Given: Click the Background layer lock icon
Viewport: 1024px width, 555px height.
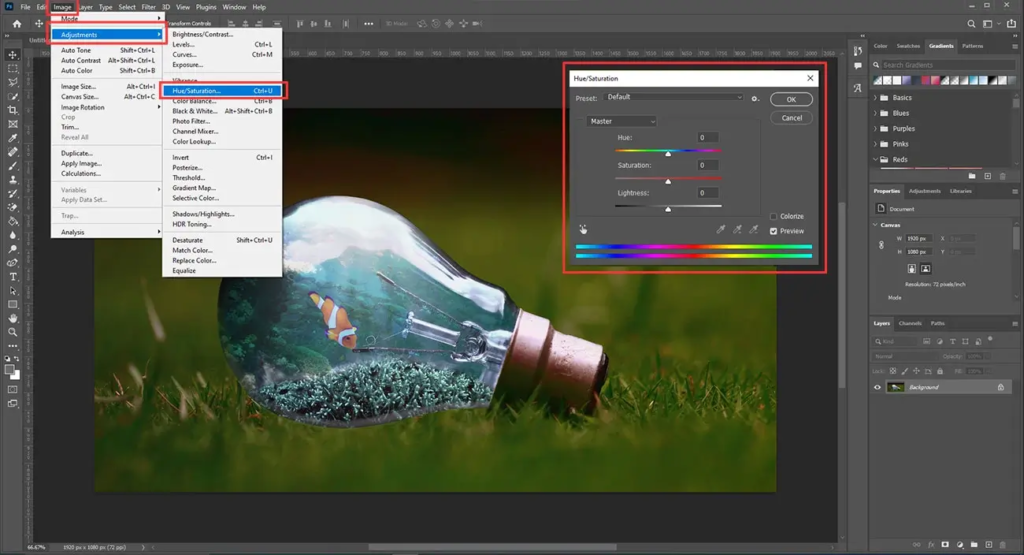Looking at the screenshot, I should point(1000,387).
